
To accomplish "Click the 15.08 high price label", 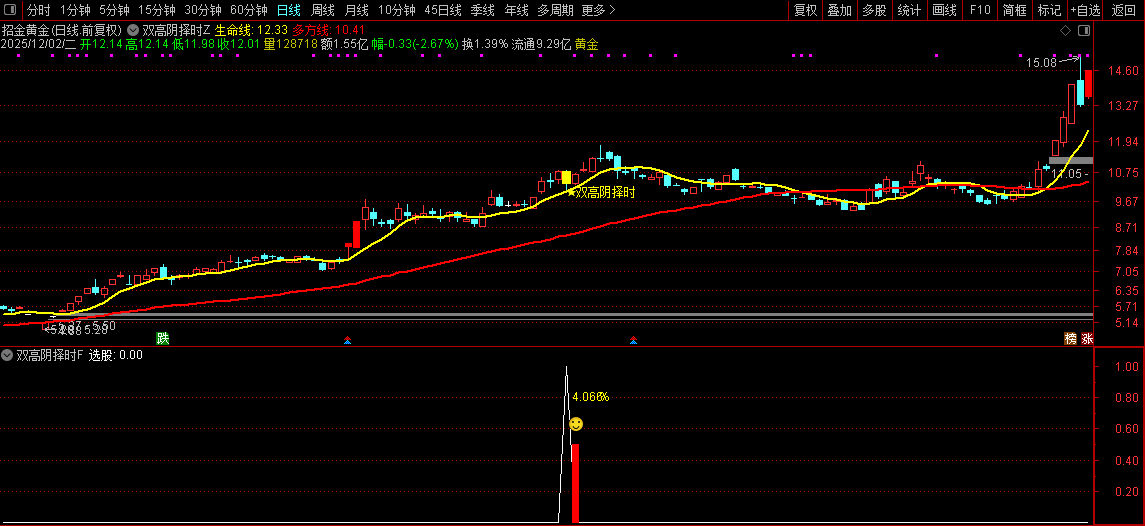I will tap(1041, 63).
